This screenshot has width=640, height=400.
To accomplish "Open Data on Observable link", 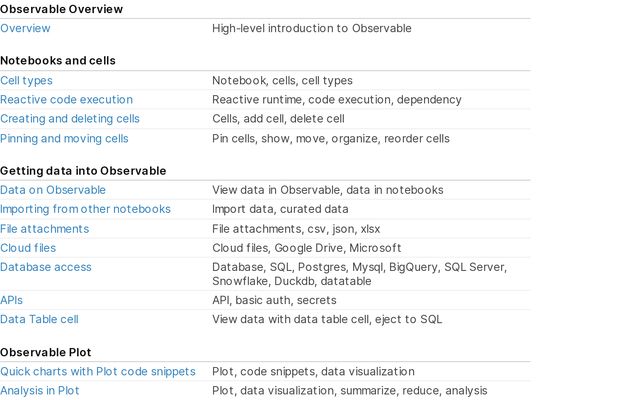I will tap(52, 190).
